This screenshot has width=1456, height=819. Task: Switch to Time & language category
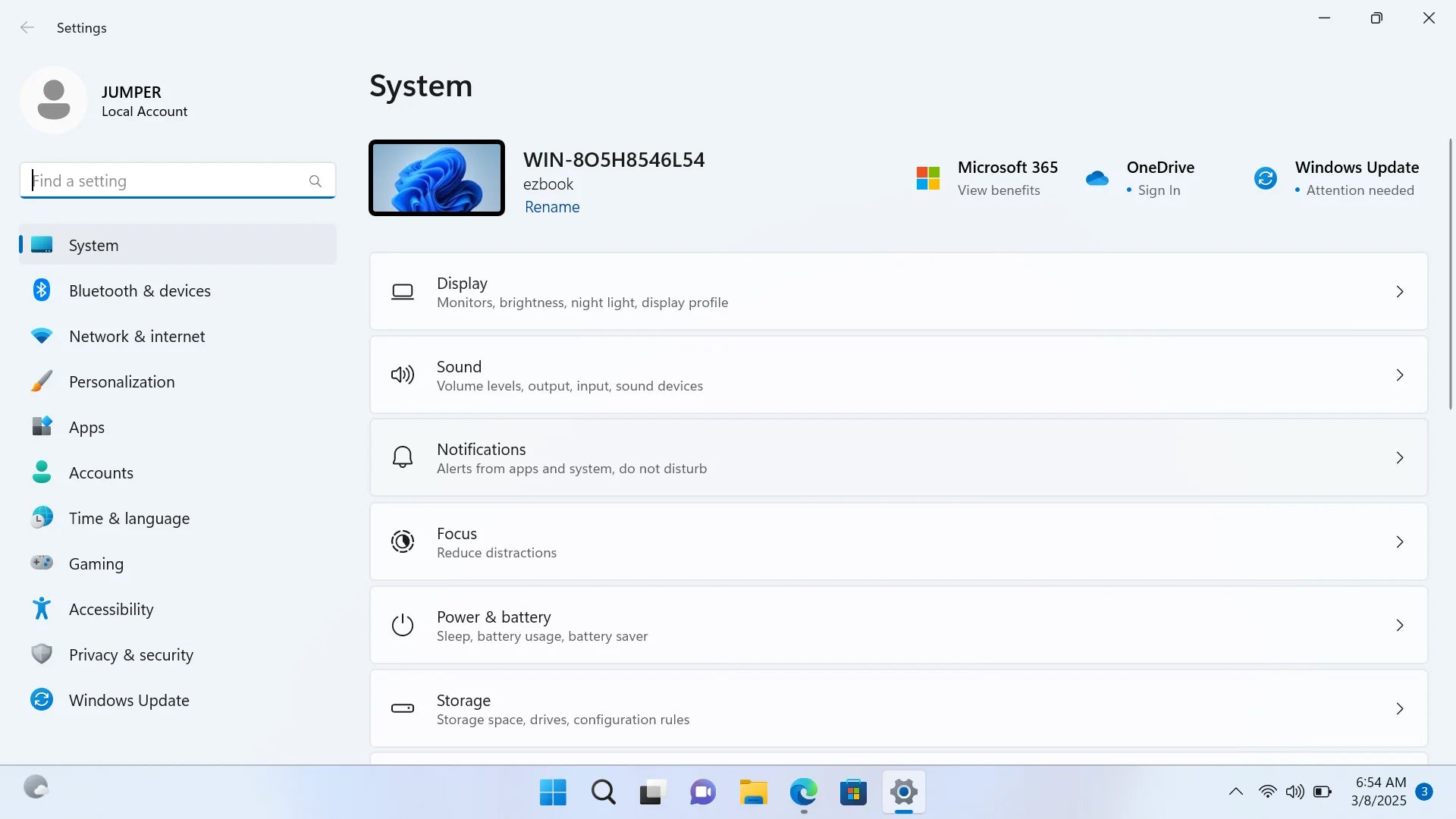coord(129,518)
